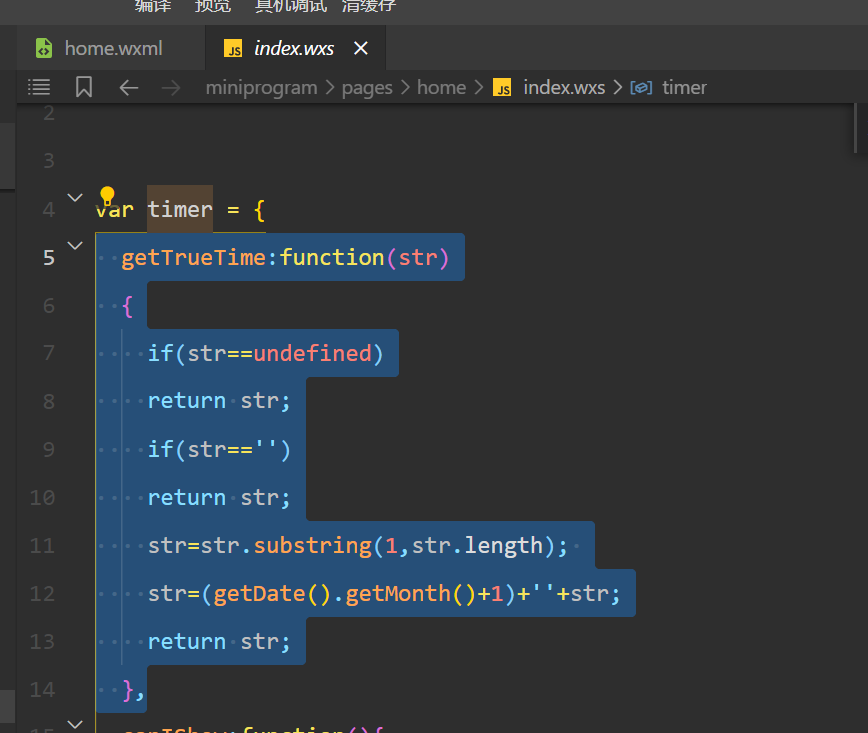Screen dimensions: 868x733
Task: Open the lightbulb quick fix icon
Action: [x=107, y=195]
